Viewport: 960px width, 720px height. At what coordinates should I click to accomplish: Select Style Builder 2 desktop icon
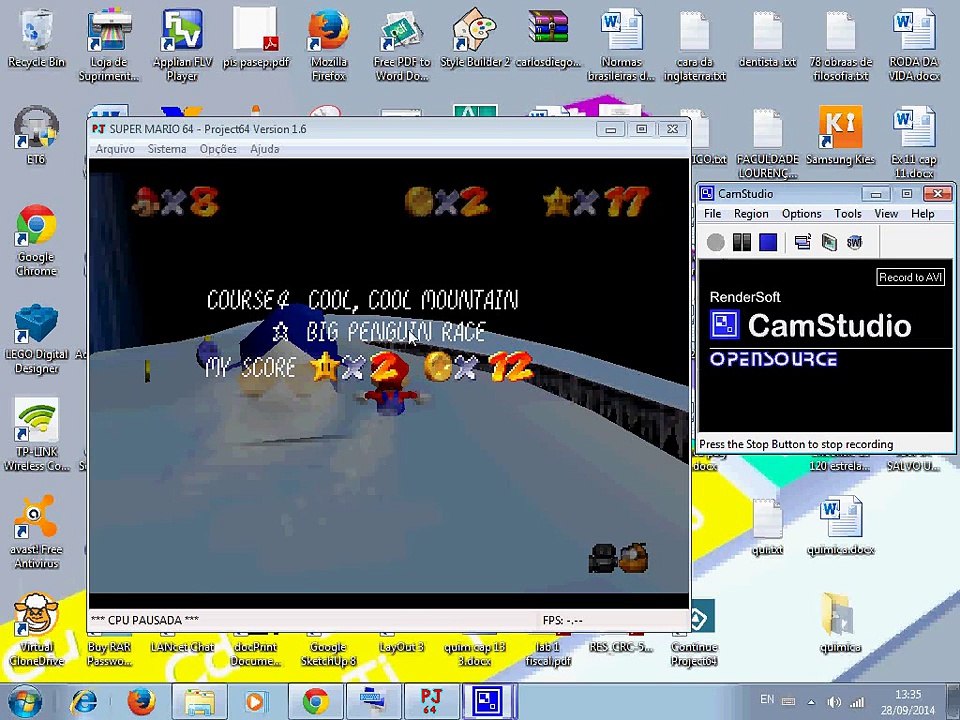[x=475, y=37]
